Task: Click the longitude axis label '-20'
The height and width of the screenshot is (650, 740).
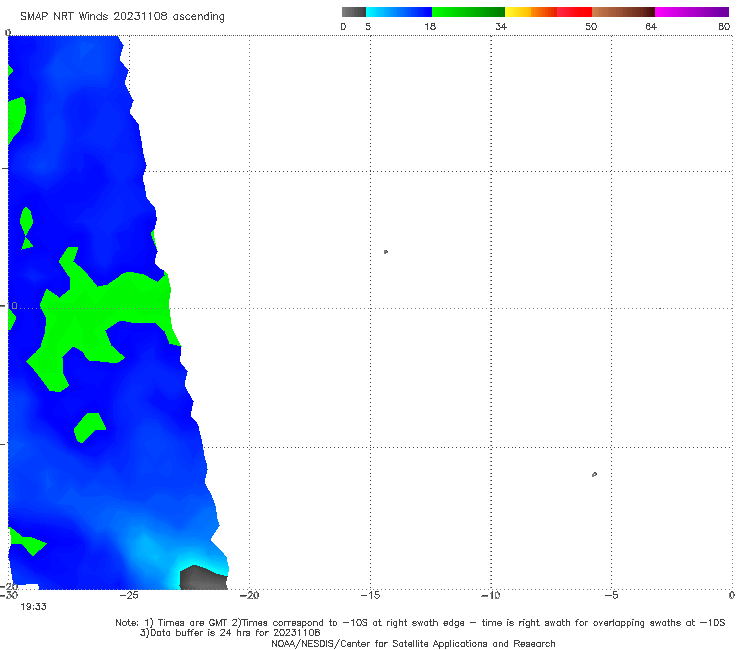Action: point(250,596)
